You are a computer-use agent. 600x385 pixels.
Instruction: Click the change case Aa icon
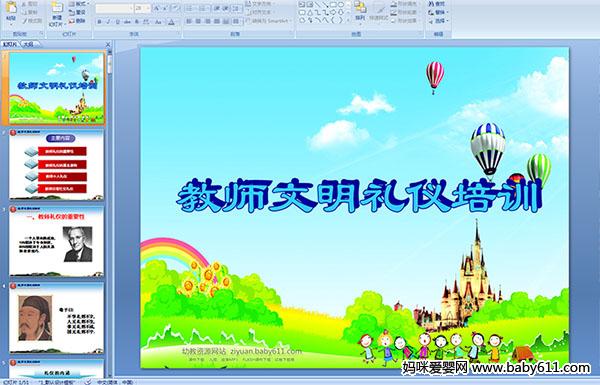pyautogui.click(x=158, y=22)
